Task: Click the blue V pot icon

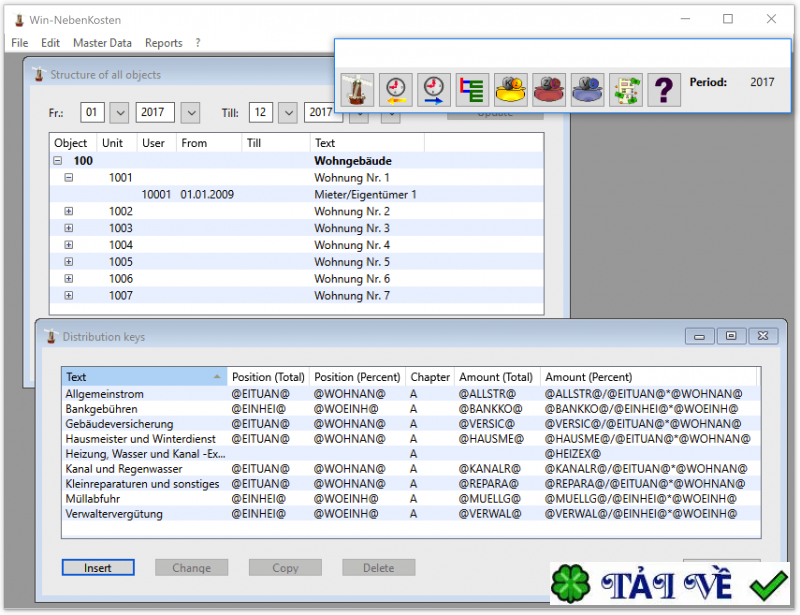Action: pyautogui.click(x=587, y=90)
